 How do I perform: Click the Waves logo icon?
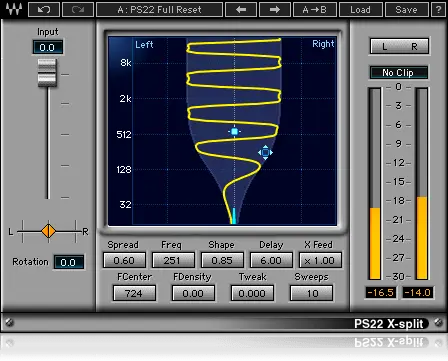14,9
